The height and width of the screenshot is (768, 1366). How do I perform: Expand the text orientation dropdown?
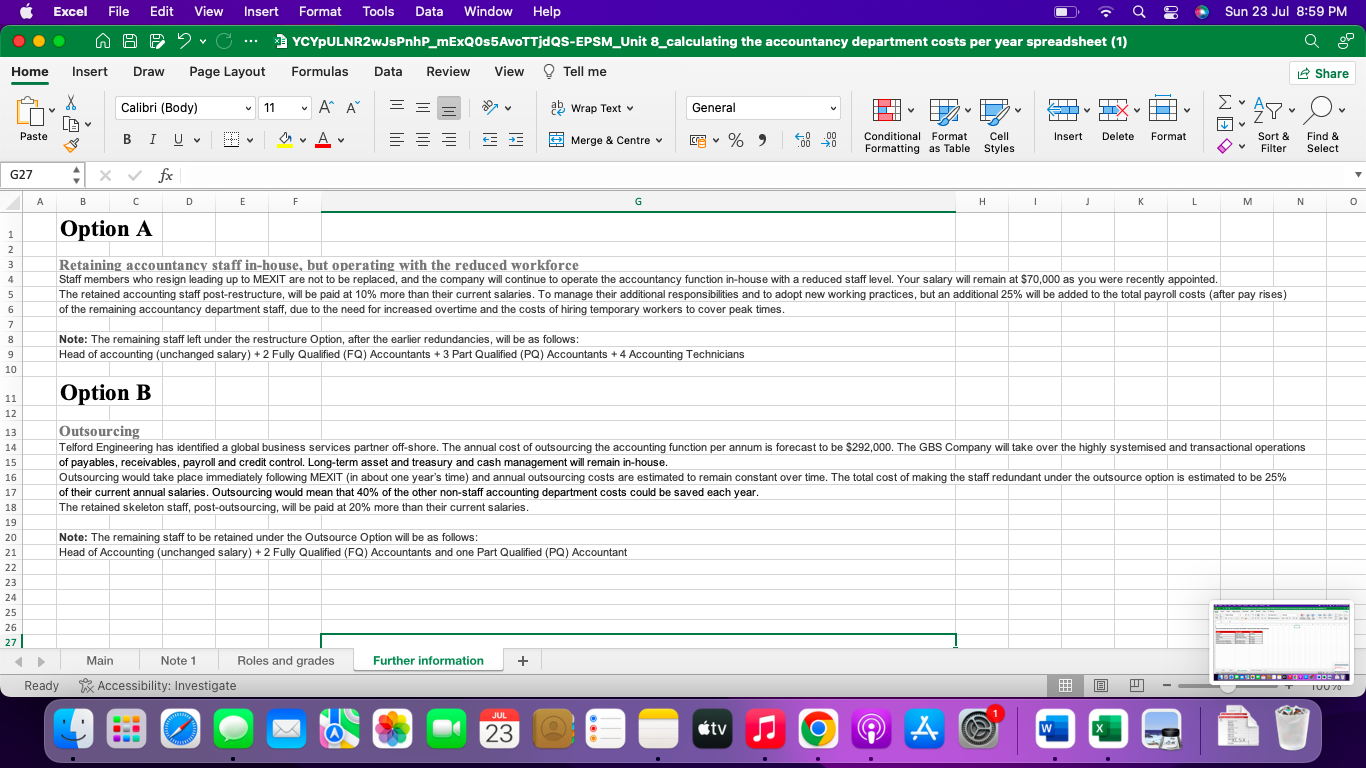507,108
